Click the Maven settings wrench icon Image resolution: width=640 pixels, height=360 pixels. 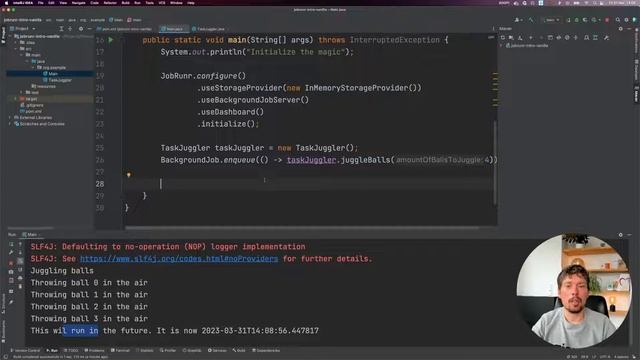pos(606,38)
